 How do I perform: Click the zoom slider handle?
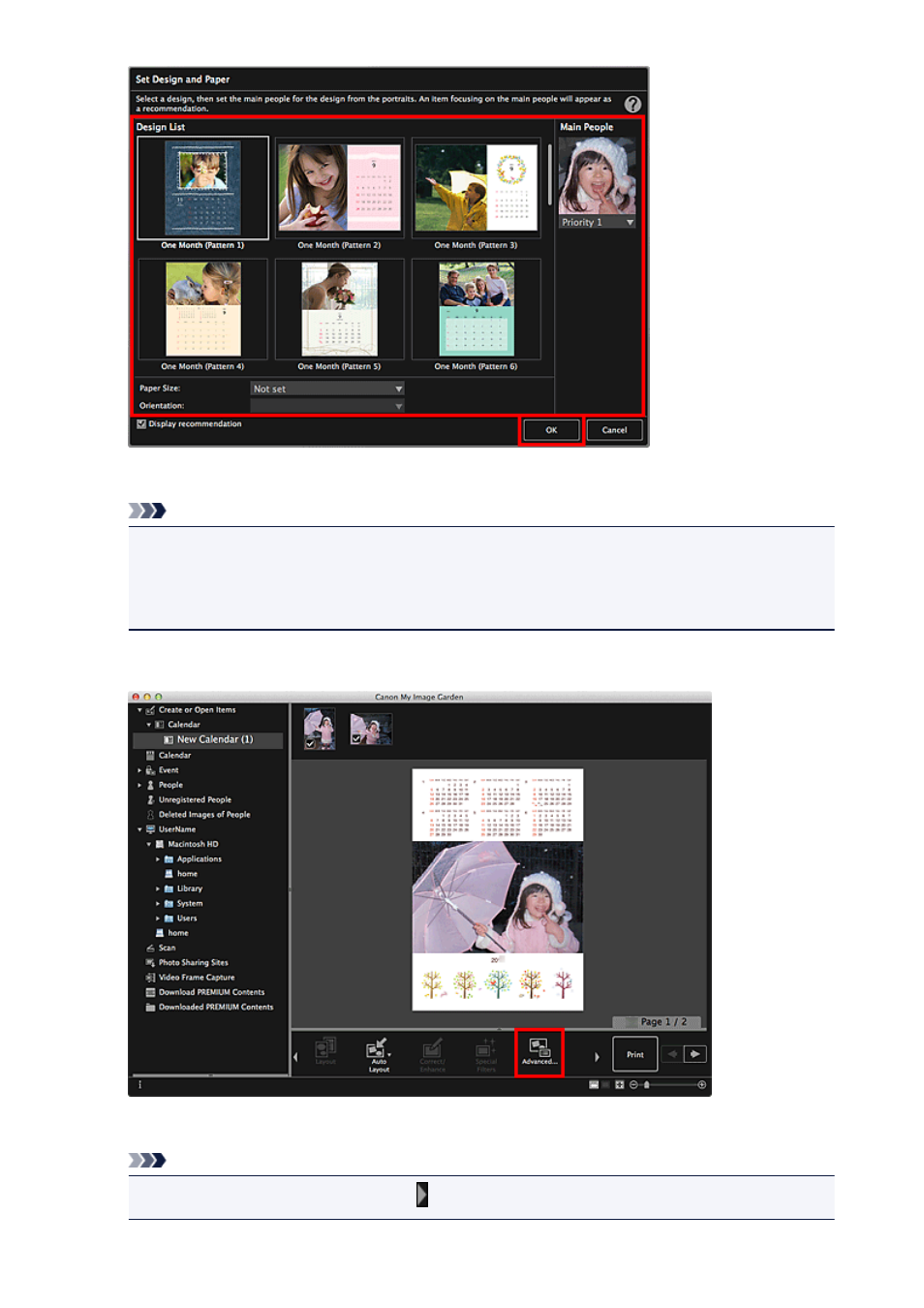pyautogui.click(x=647, y=1085)
